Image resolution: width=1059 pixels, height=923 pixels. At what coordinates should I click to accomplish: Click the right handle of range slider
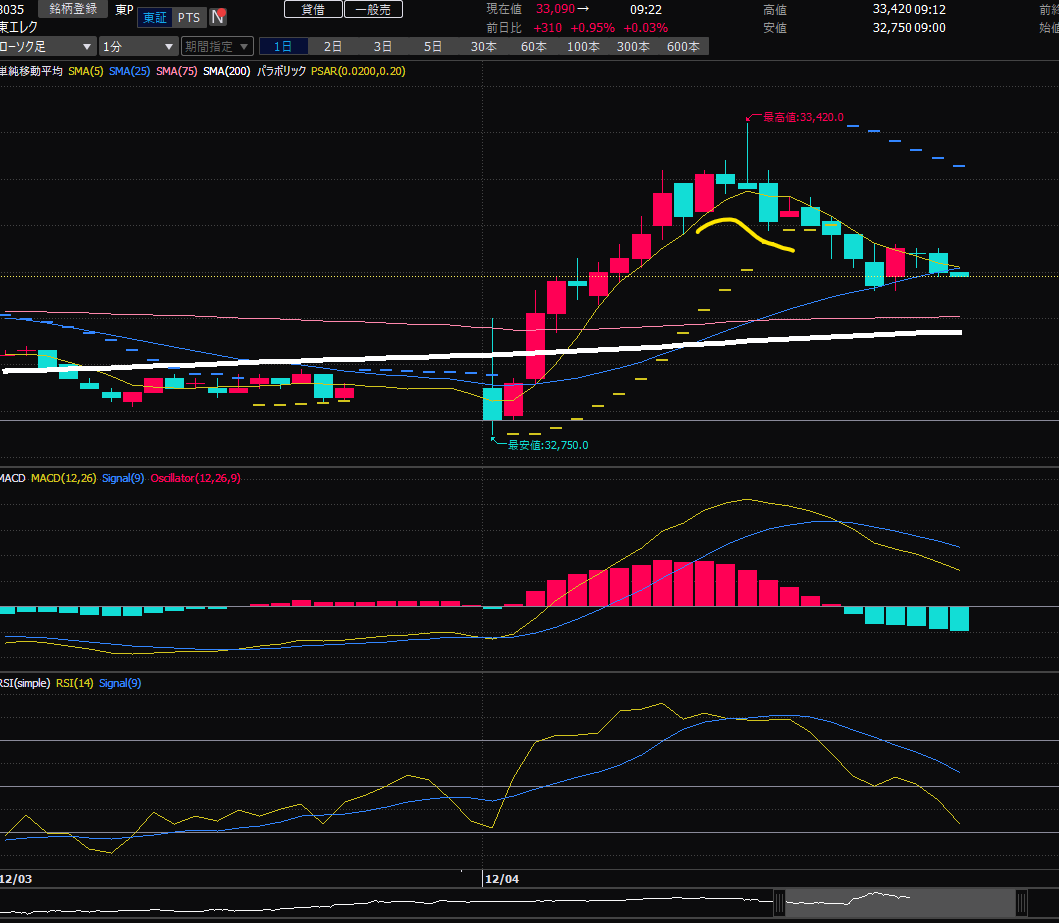point(1021,903)
